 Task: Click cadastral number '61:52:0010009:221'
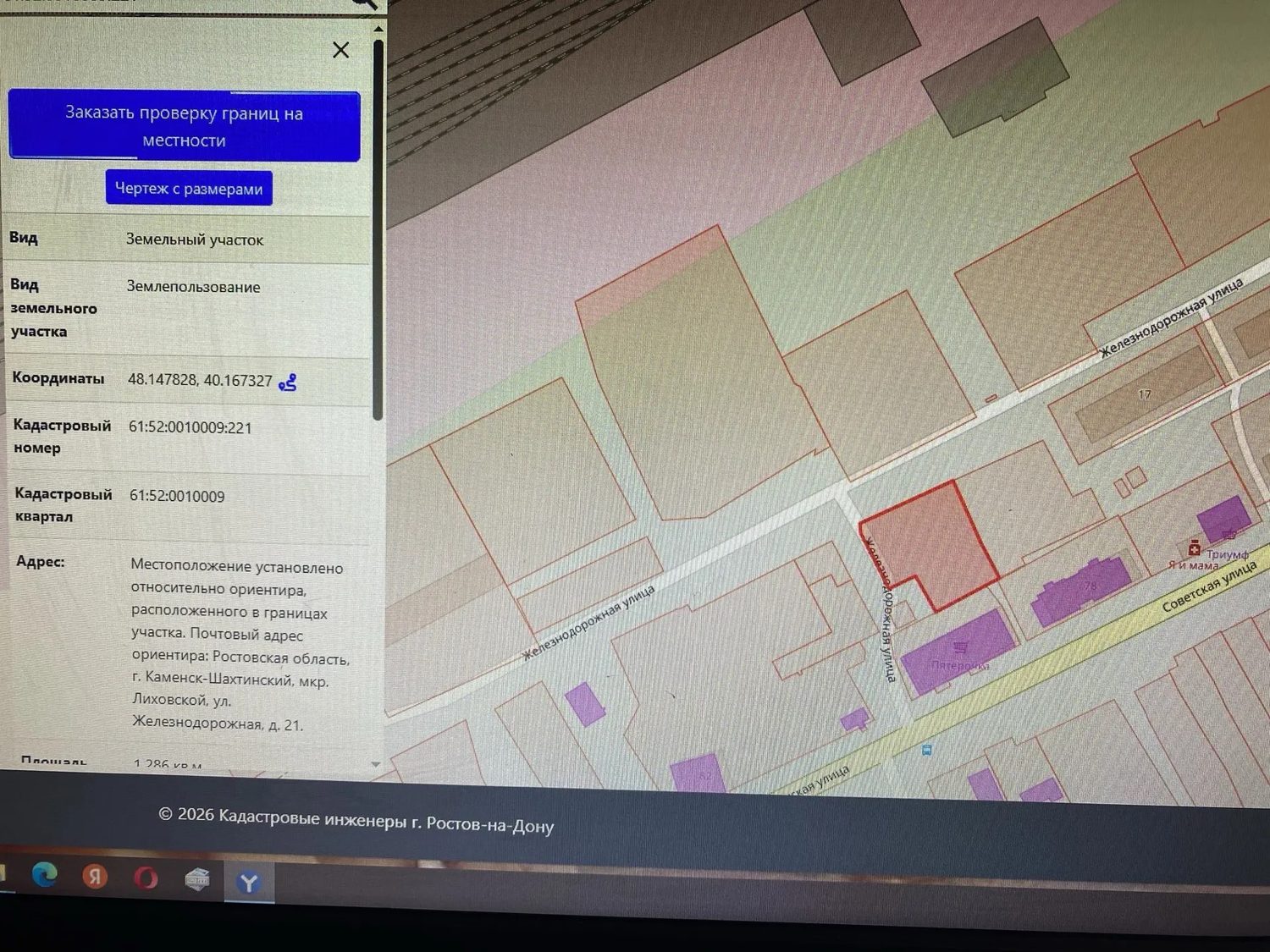tap(190, 427)
